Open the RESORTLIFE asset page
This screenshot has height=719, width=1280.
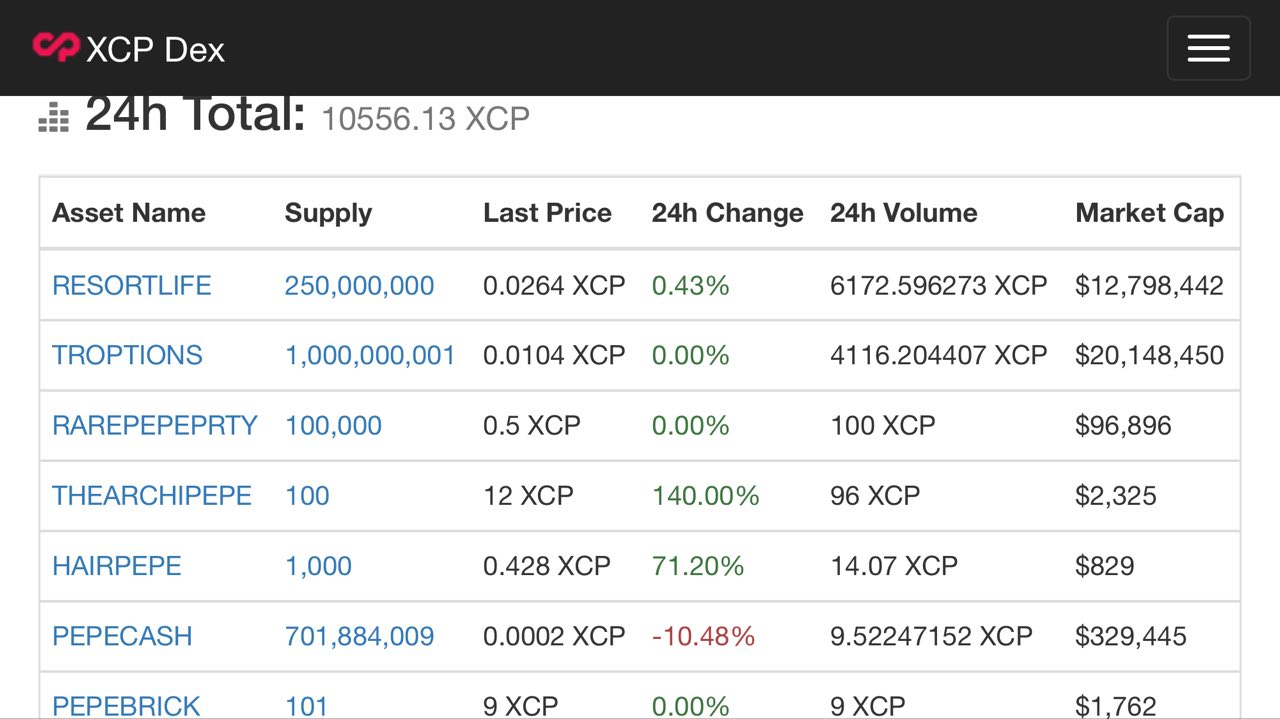[x=132, y=285]
